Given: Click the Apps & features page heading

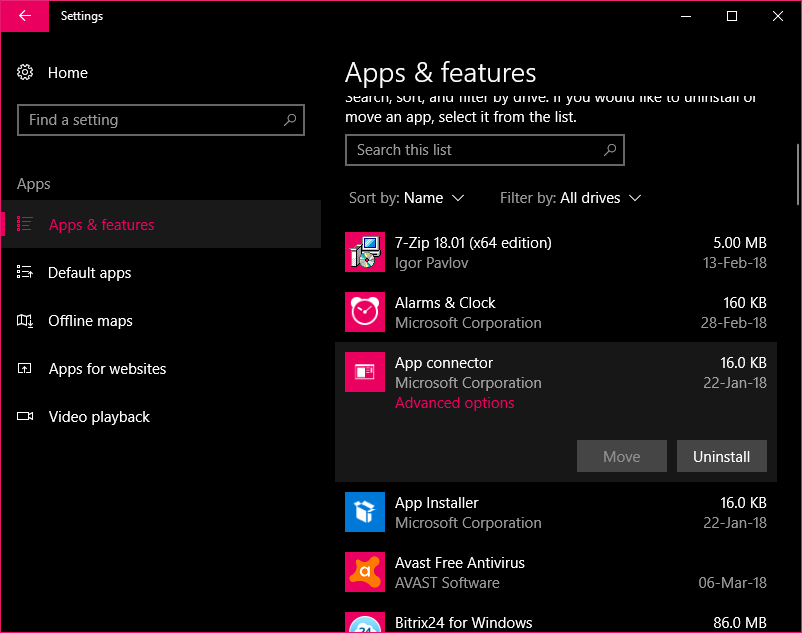Looking at the screenshot, I should (440, 73).
